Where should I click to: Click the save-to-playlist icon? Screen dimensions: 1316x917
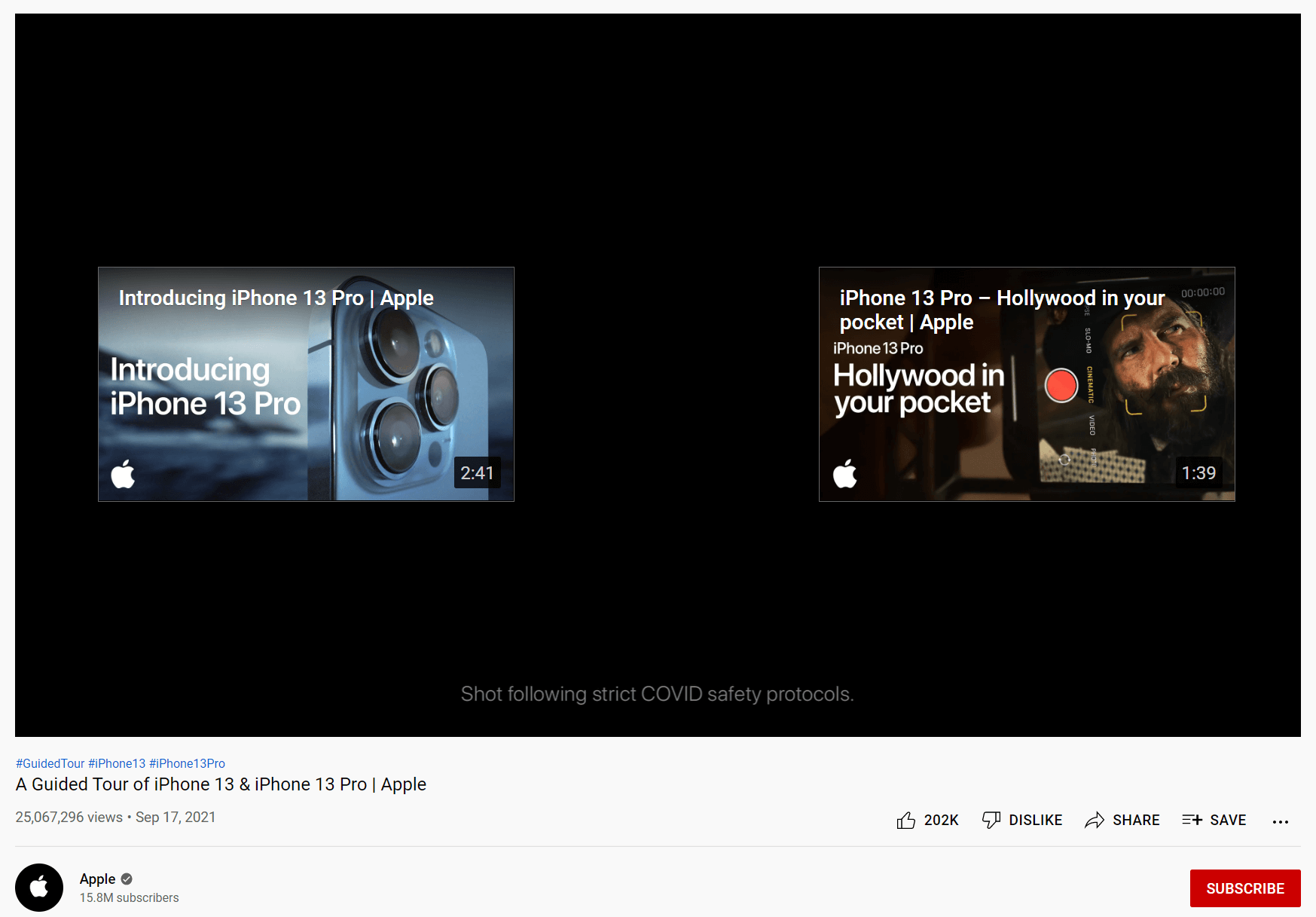point(1192,820)
